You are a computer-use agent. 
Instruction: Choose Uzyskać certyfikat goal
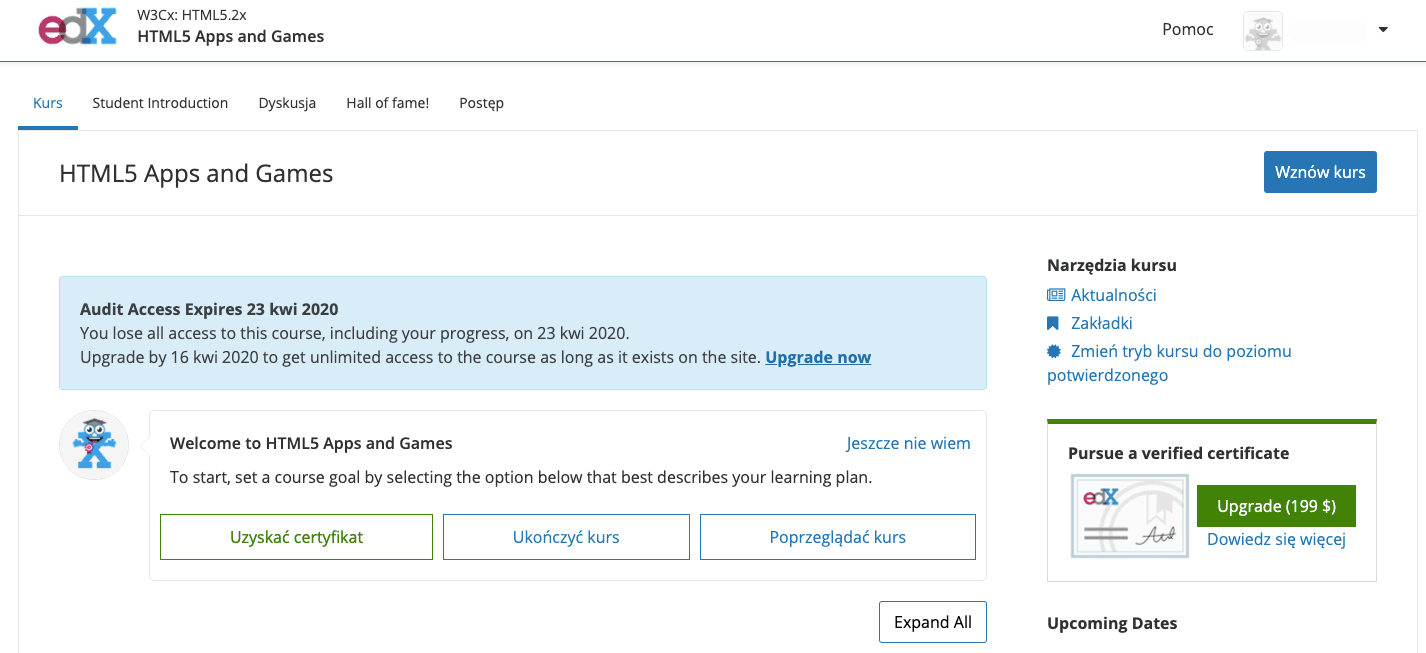coord(296,537)
